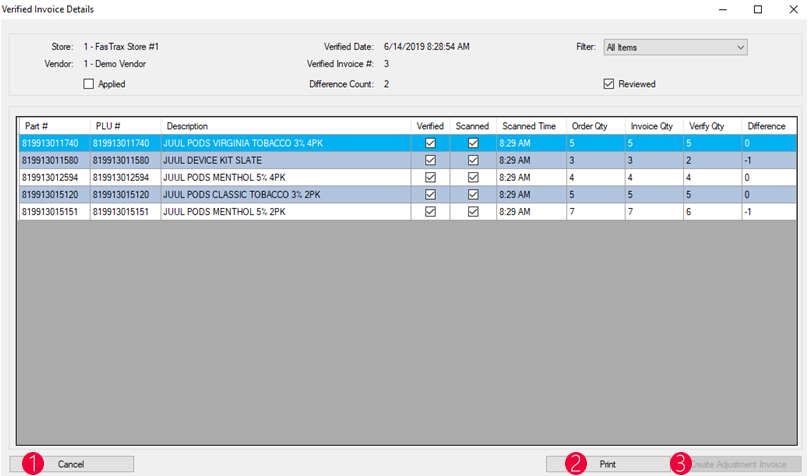Click the Print button

click(608, 464)
